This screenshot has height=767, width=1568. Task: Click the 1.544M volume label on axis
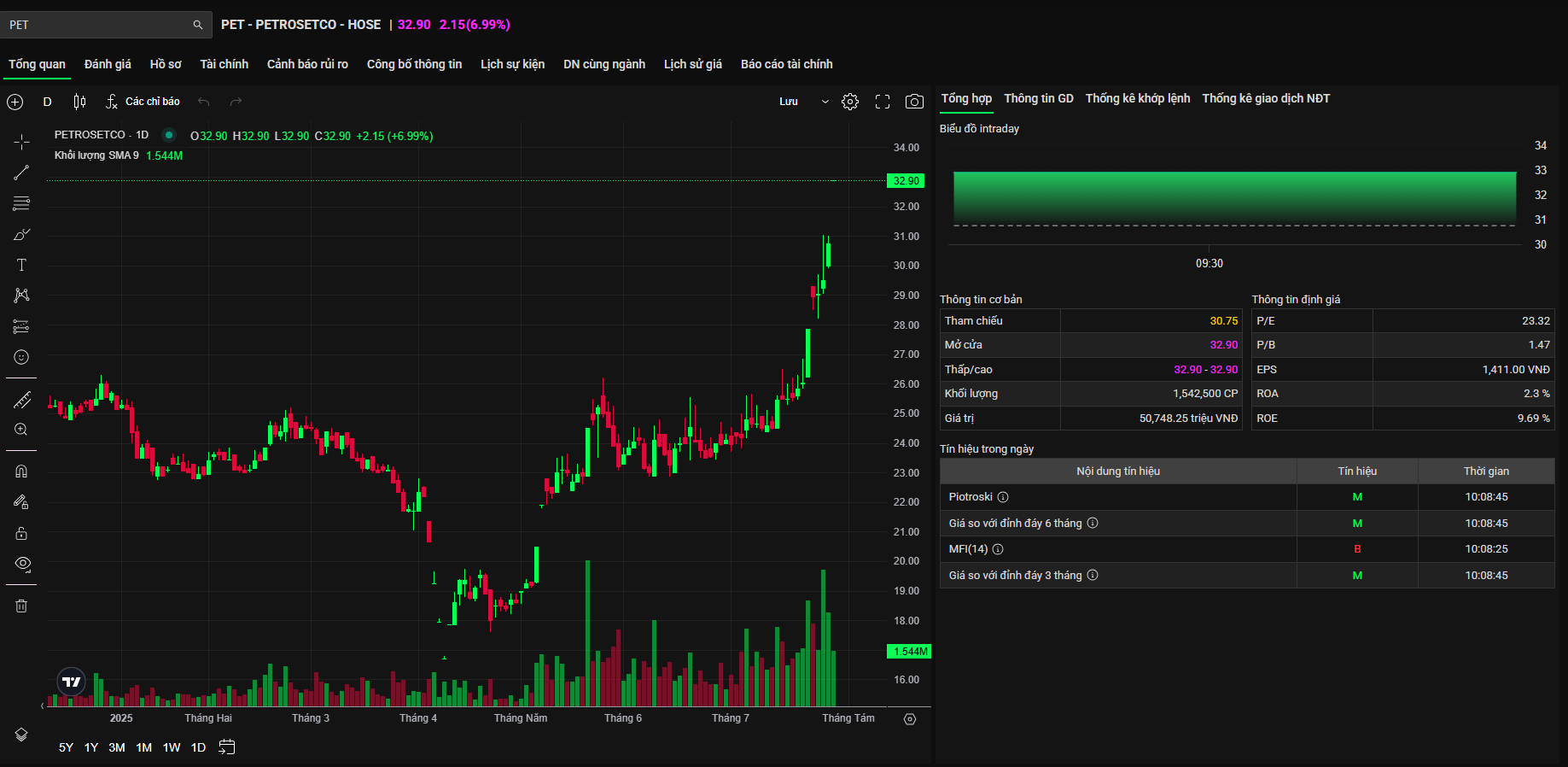[910, 652]
